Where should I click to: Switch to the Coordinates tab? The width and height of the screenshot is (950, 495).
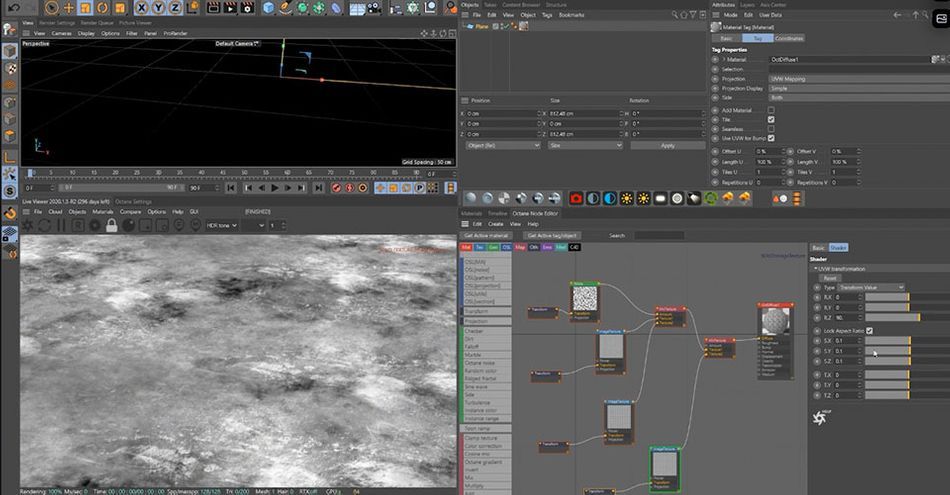pos(789,38)
